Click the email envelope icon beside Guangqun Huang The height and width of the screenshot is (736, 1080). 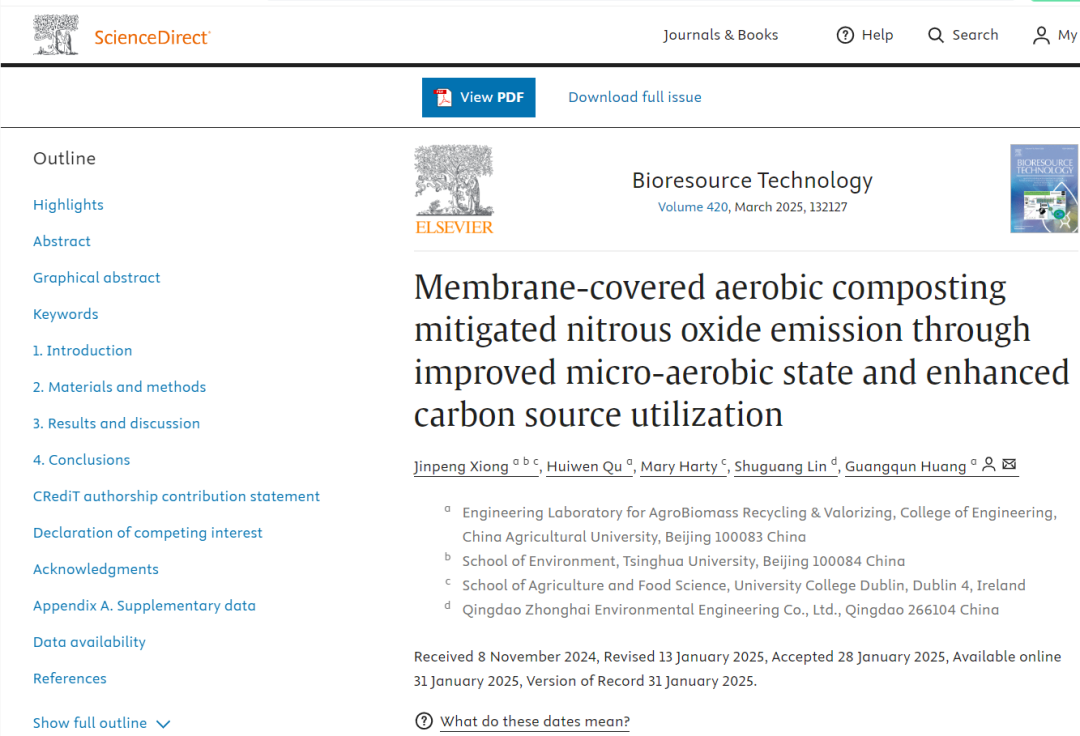point(1009,465)
